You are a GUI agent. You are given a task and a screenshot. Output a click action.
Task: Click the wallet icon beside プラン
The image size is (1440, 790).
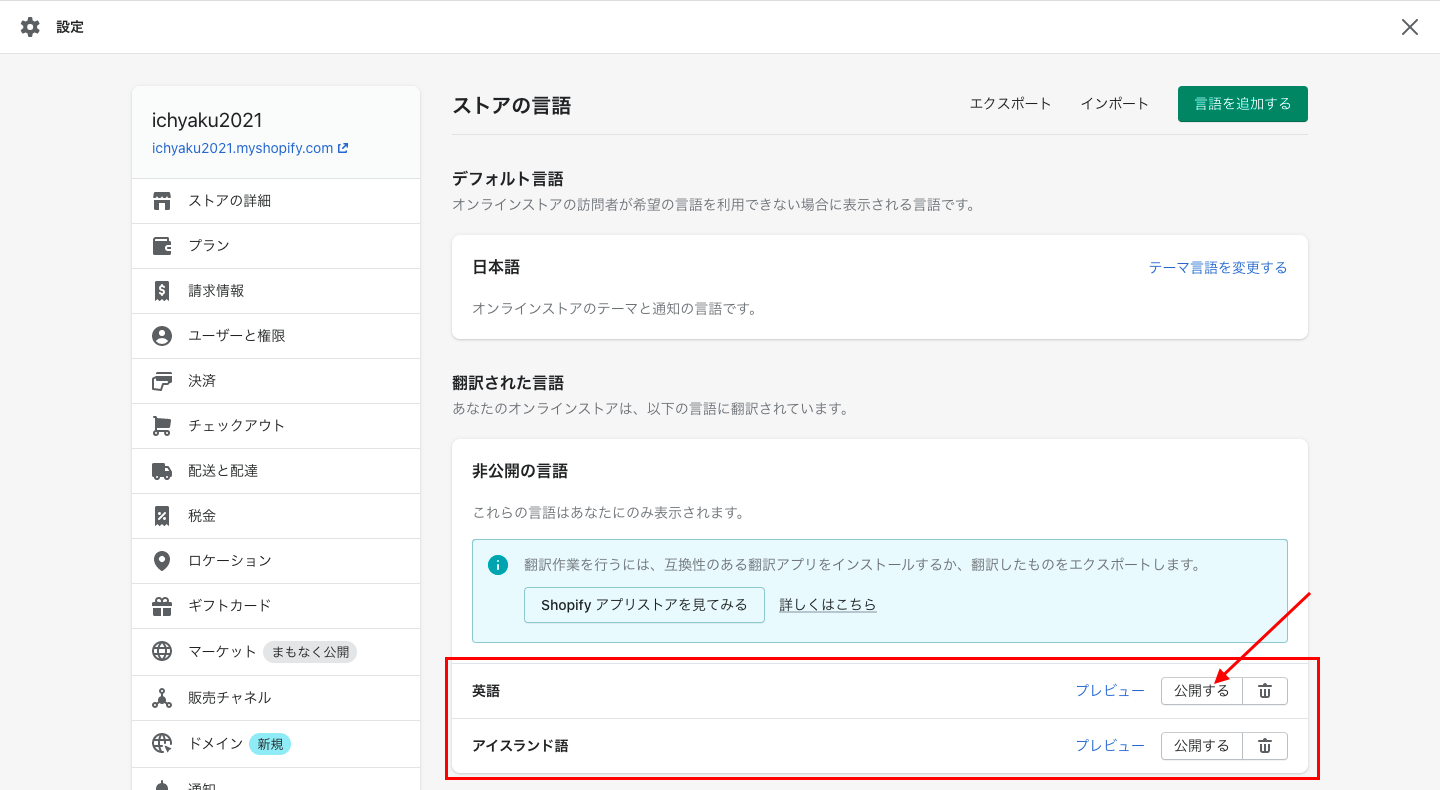[x=162, y=246]
